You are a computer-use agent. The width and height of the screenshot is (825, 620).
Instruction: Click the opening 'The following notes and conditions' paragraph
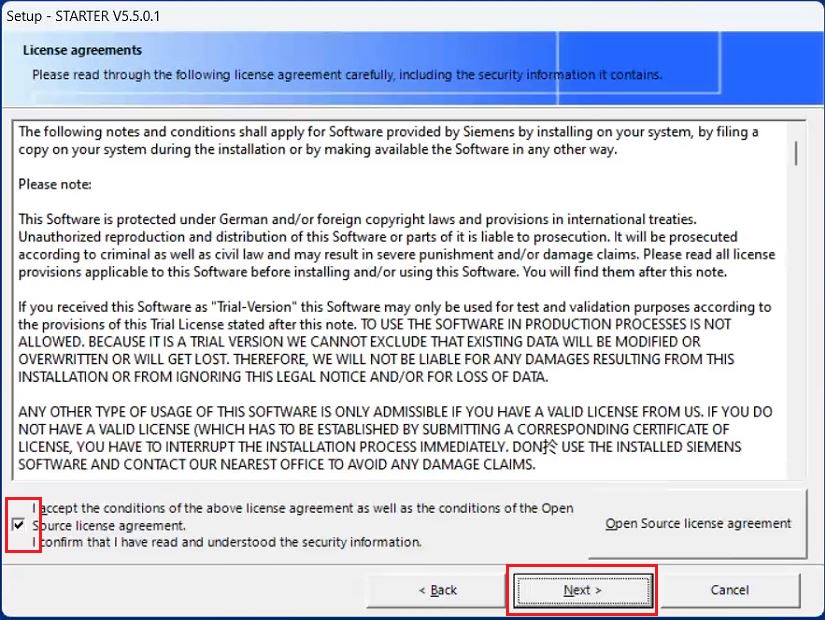(380, 141)
